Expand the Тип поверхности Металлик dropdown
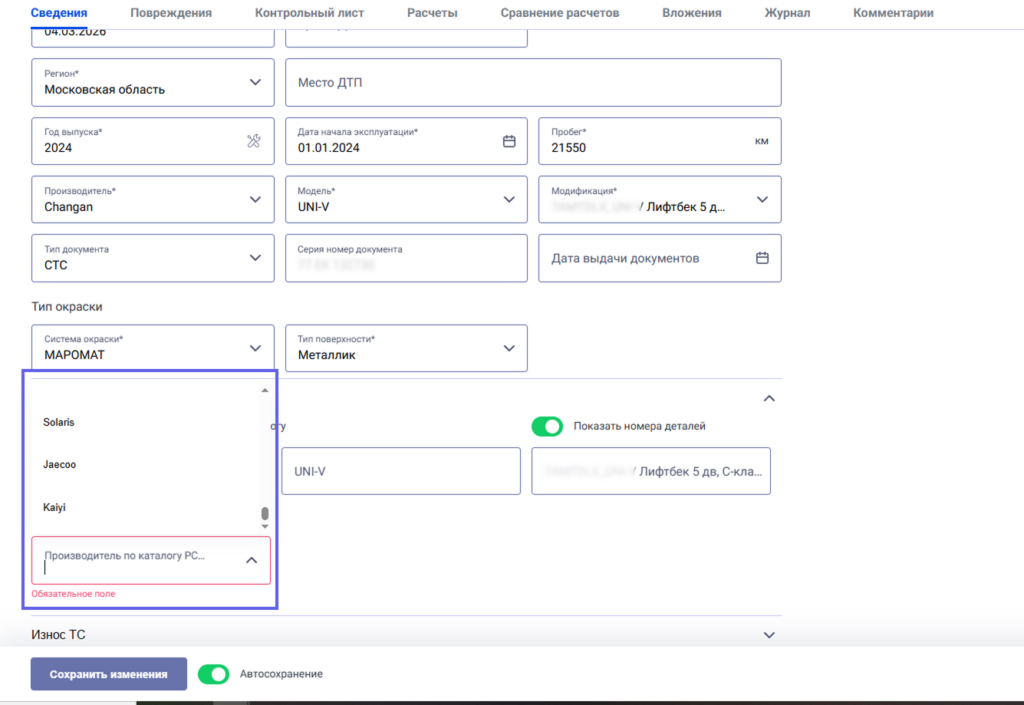The image size is (1024, 705). (508, 348)
